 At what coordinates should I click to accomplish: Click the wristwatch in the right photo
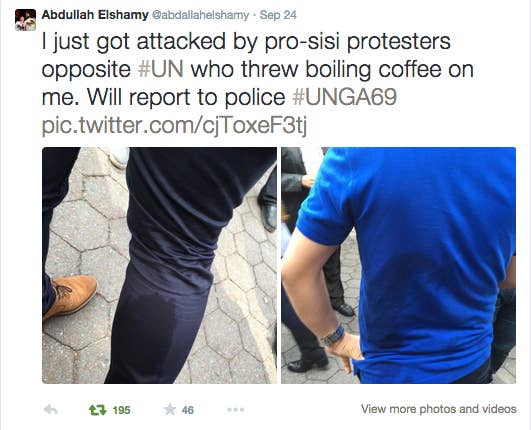[x=332, y=335]
